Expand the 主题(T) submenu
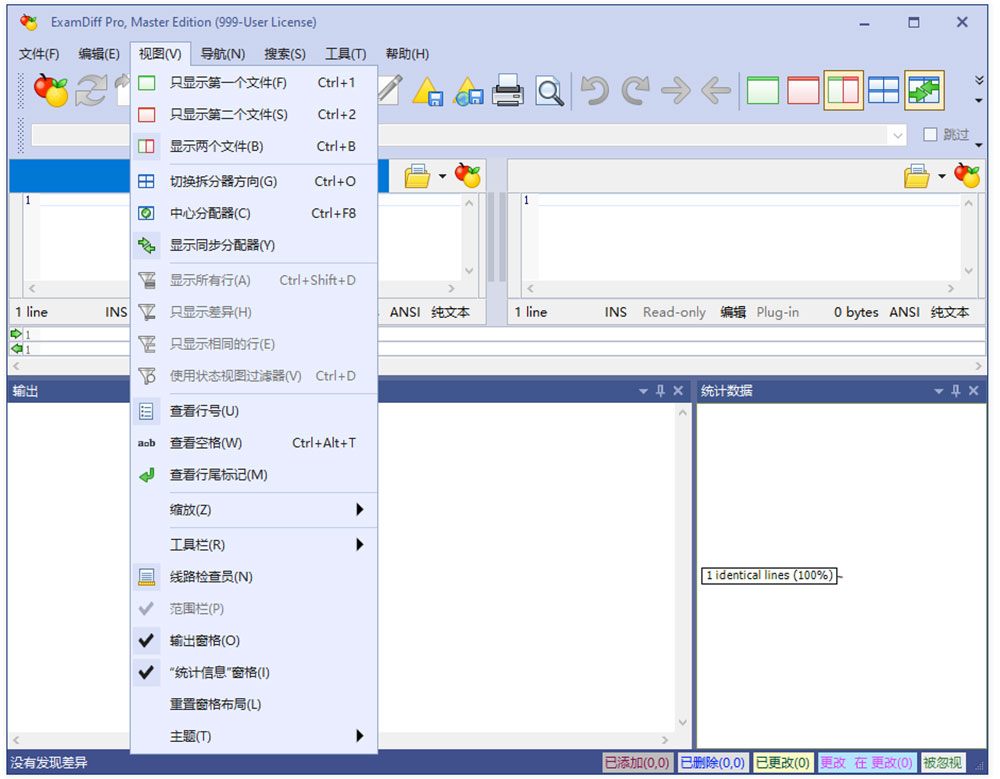 [x=254, y=736]
